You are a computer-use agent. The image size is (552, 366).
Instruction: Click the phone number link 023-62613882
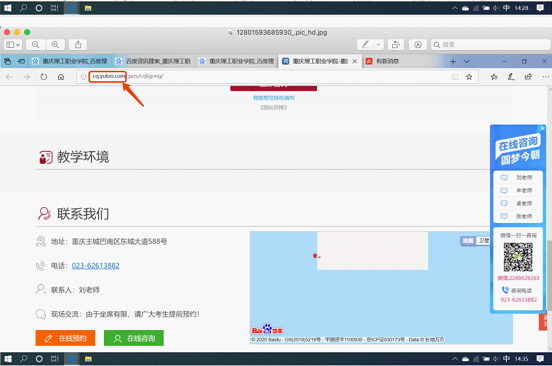[x=95, y=266]
